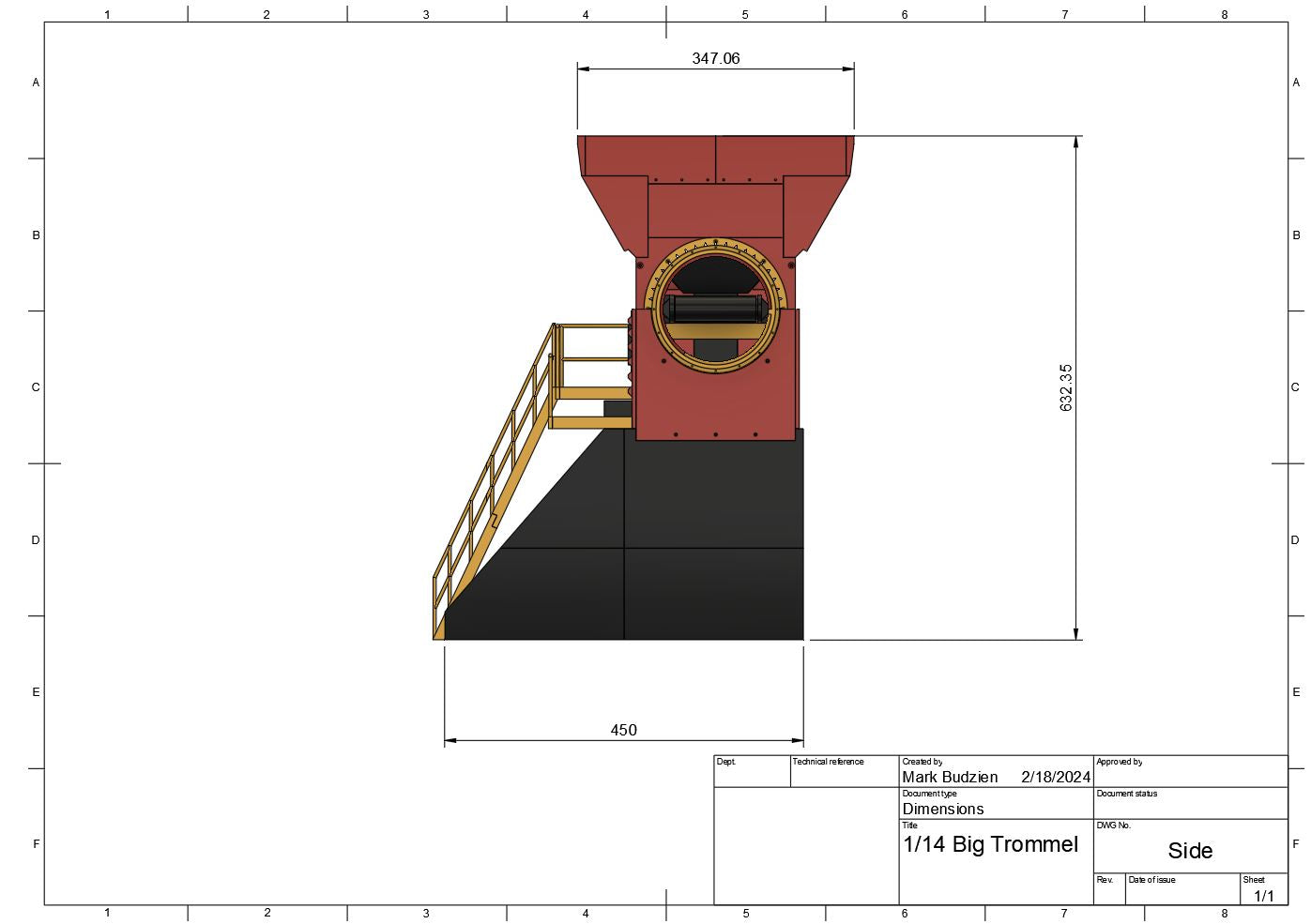Click the 'Technical reference' field label
The width and height of the screenshot is (1311, 924).
[x=828, y=762]
